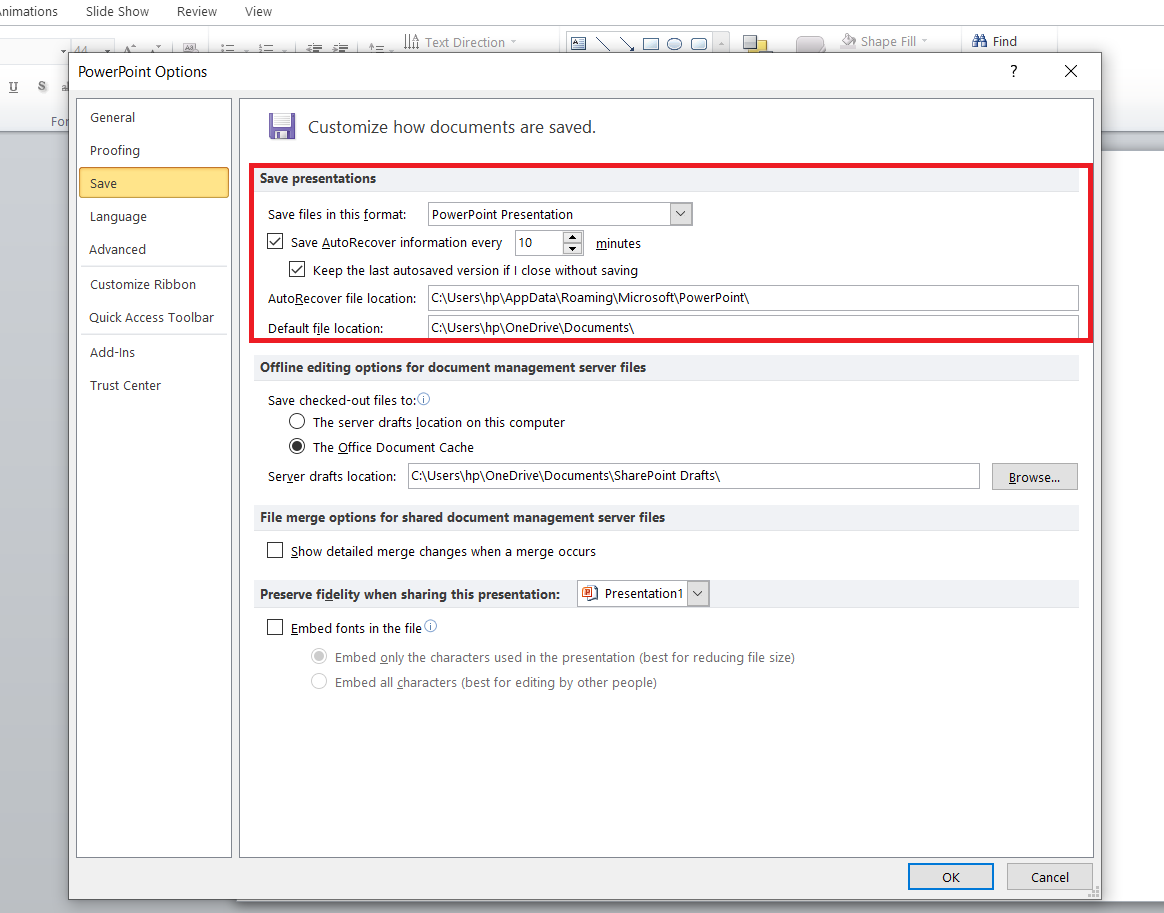Open the Save files in this format dropdown

click(x=681, y=214)
